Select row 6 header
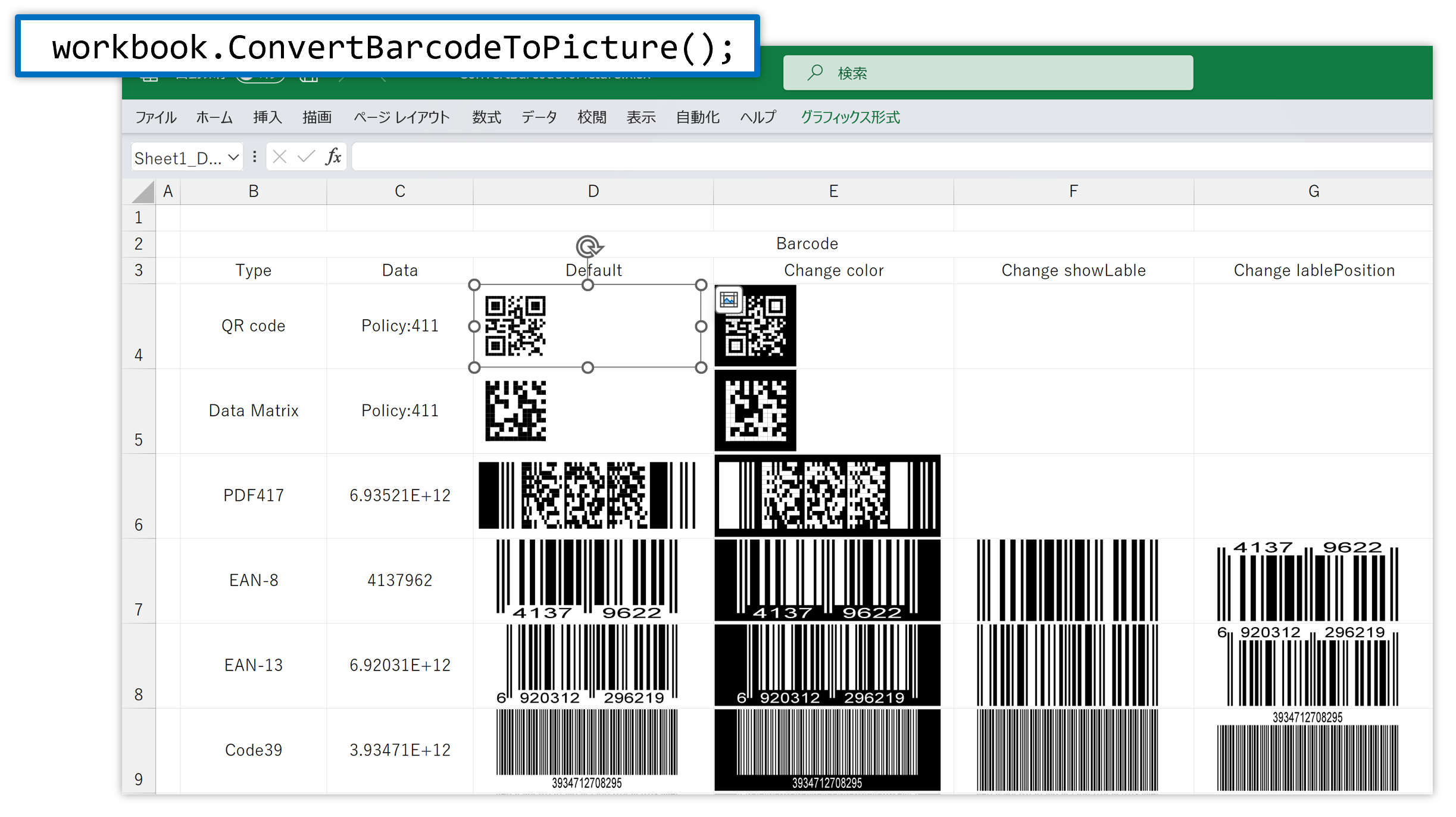 coord(139,497)
